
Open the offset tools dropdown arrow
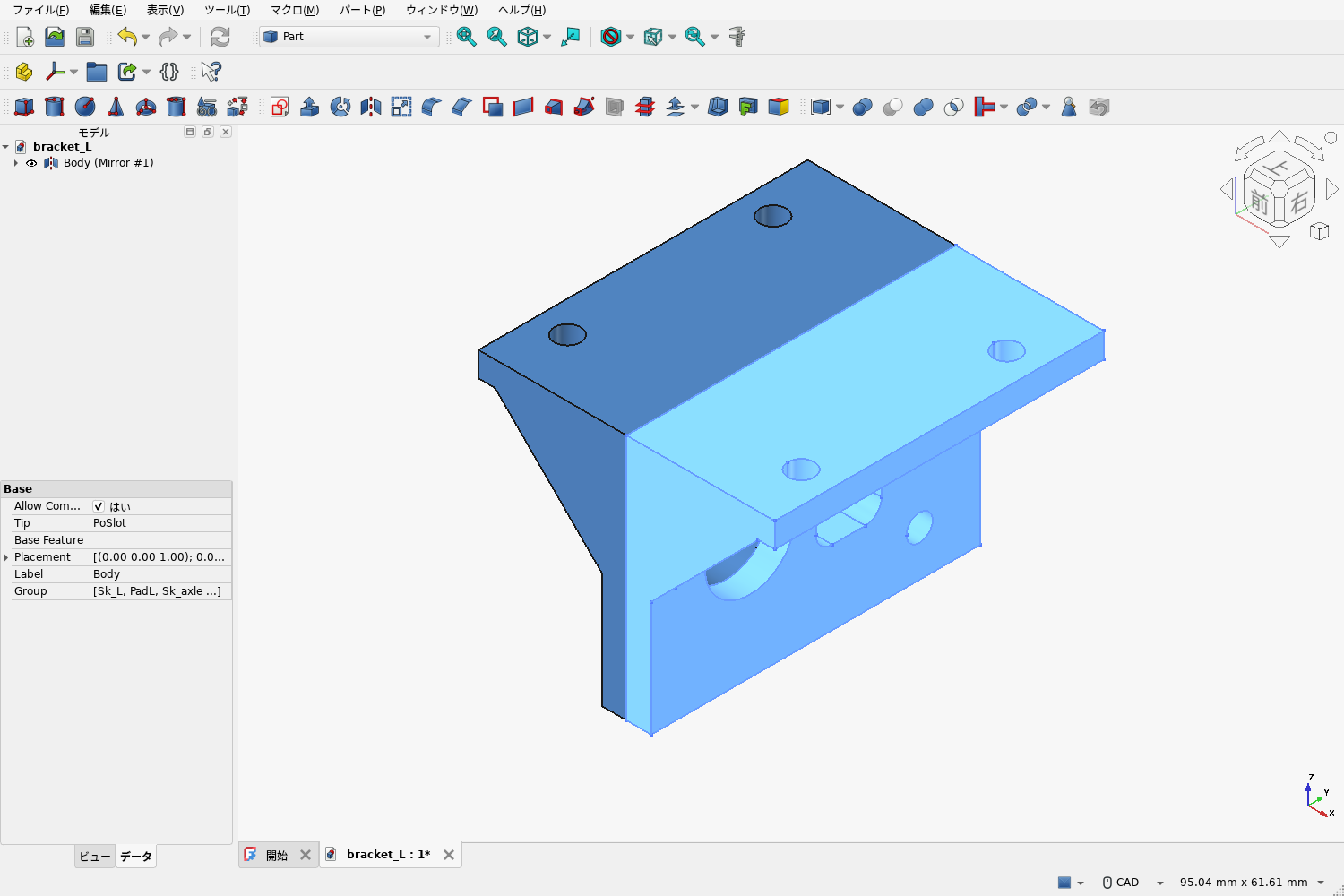coord(694,108)
